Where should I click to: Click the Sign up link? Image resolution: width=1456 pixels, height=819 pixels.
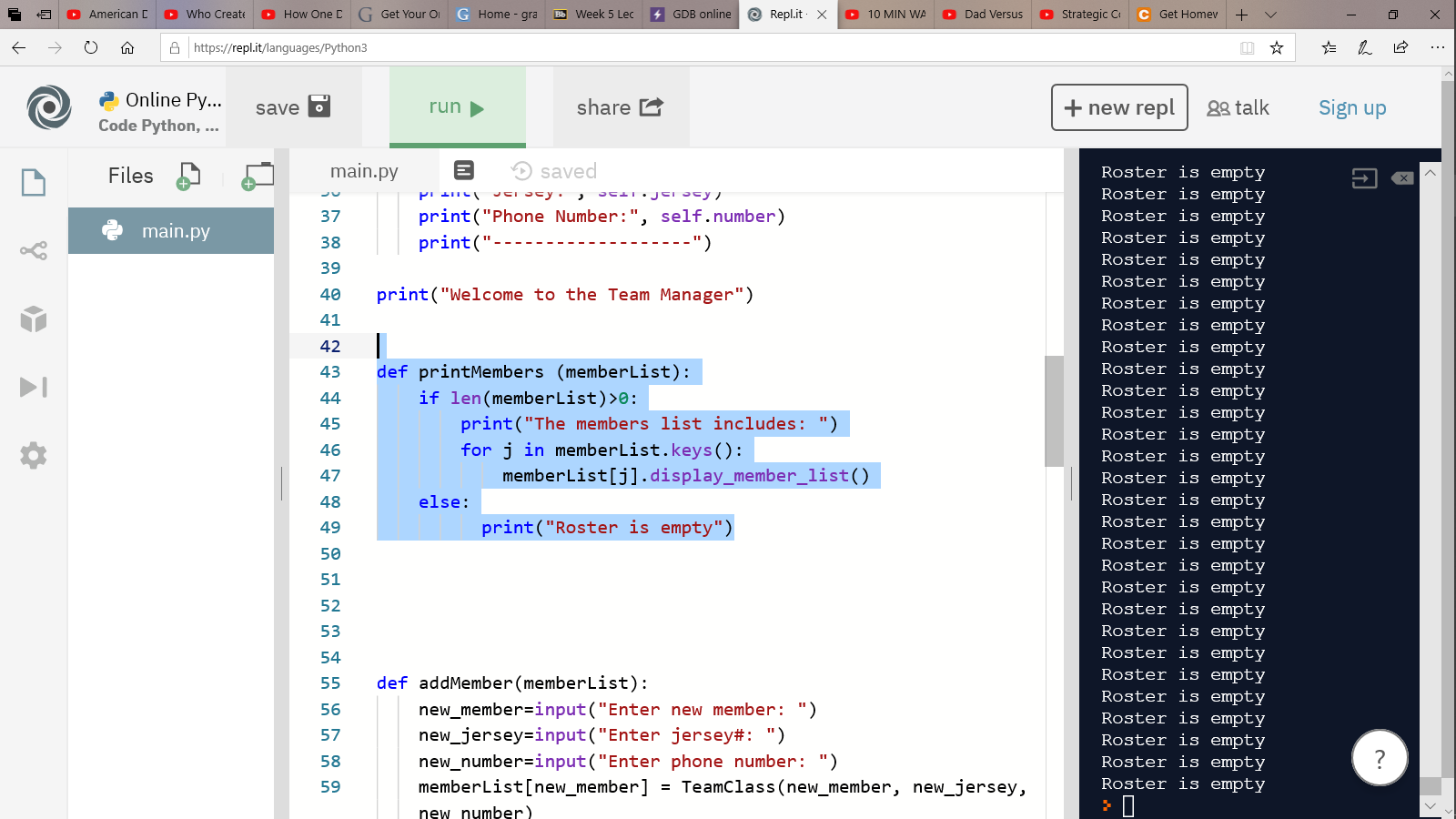pyautogui.click(x=1351, y=107)
